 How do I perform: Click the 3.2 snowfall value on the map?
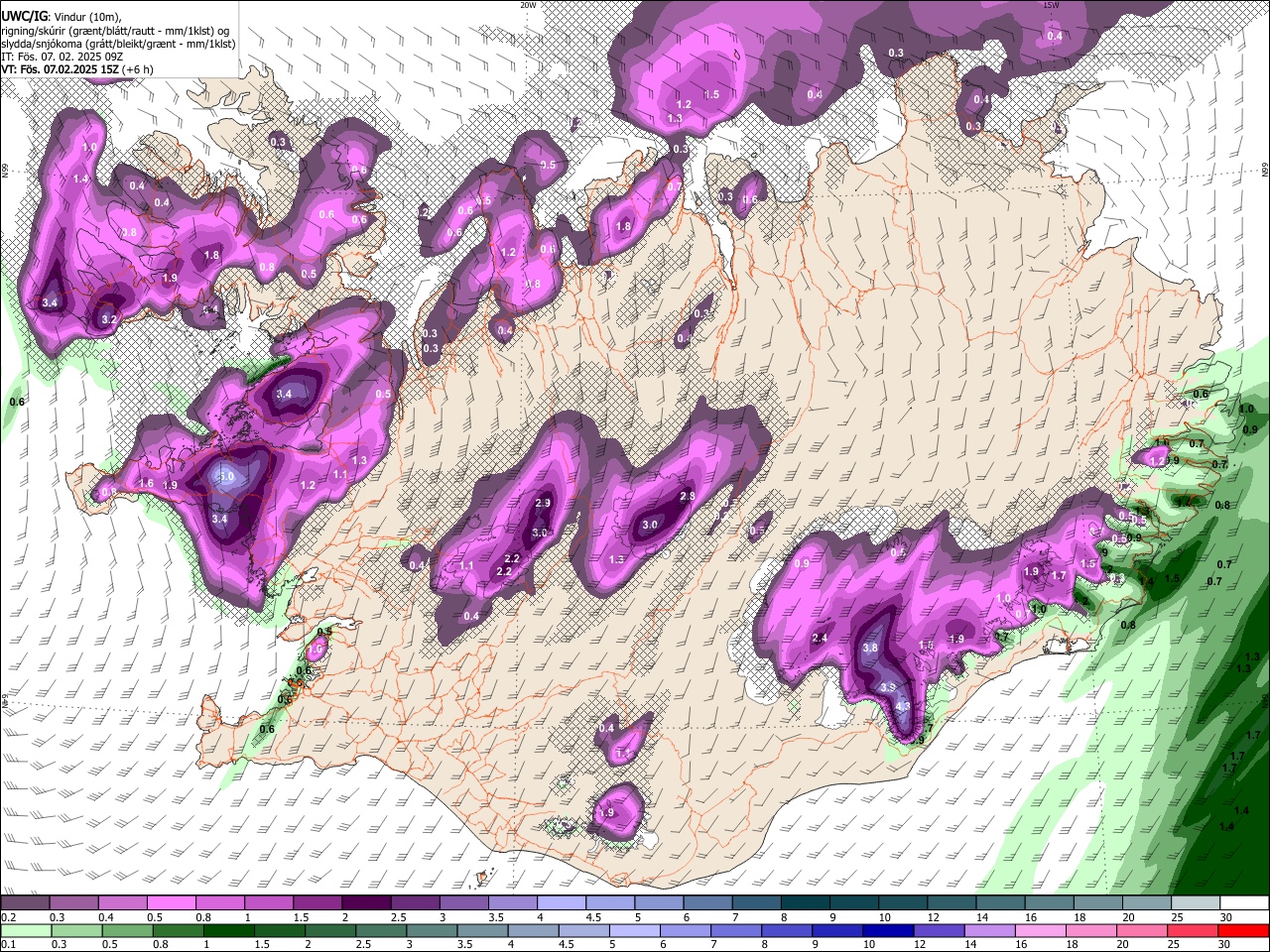click(109, 319)
